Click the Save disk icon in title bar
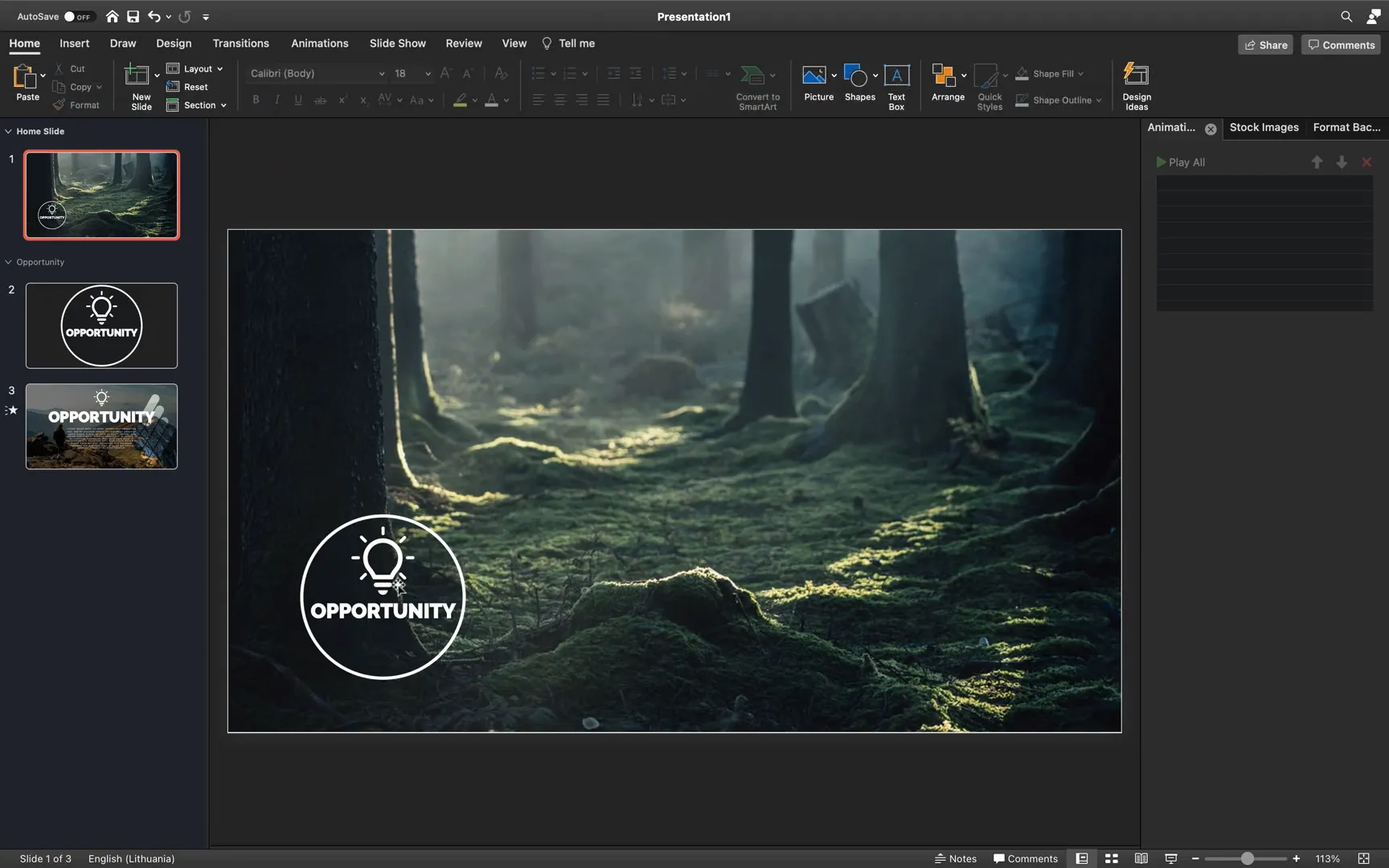 click(x=133, y=16)
